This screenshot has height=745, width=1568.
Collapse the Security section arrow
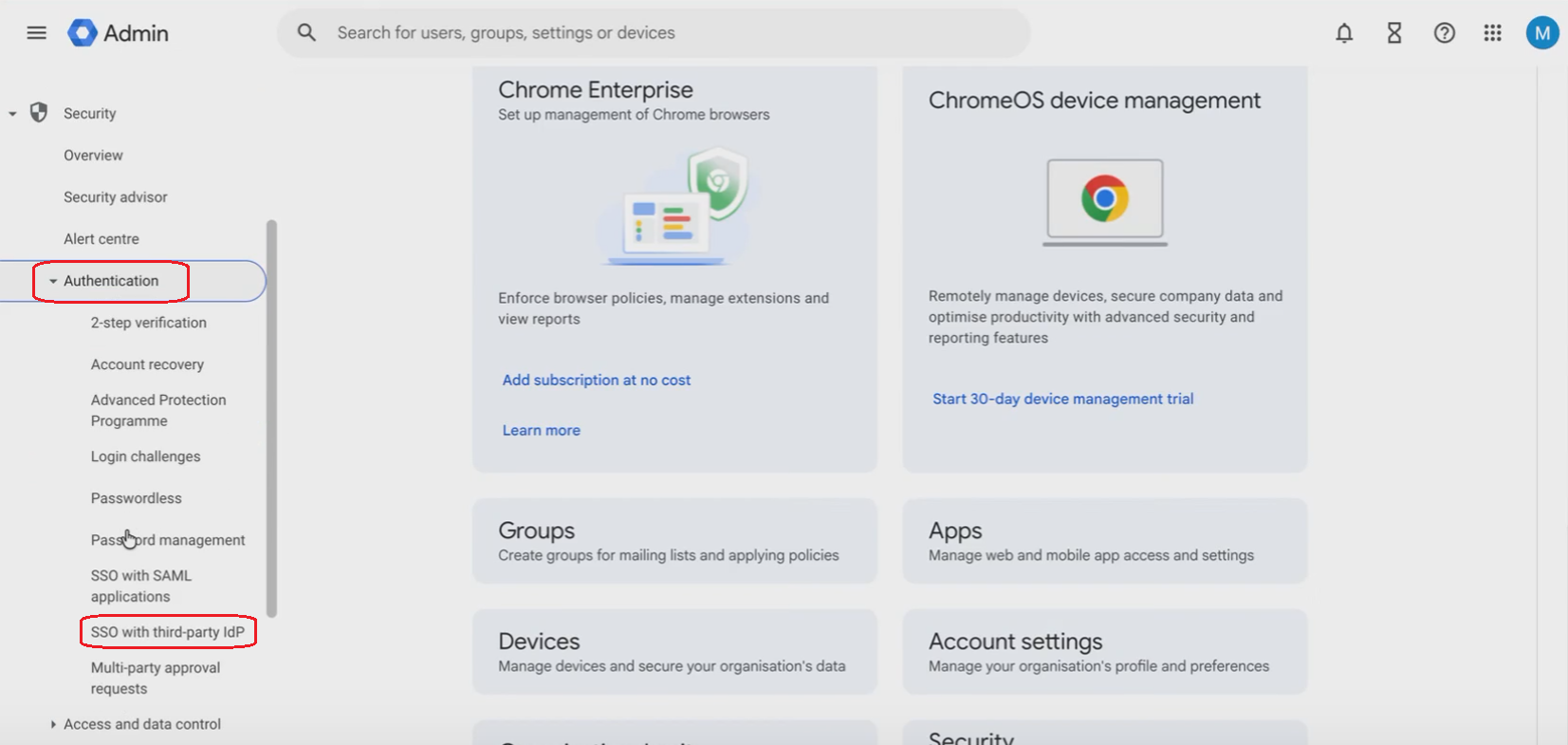click(x=12, y=114)
